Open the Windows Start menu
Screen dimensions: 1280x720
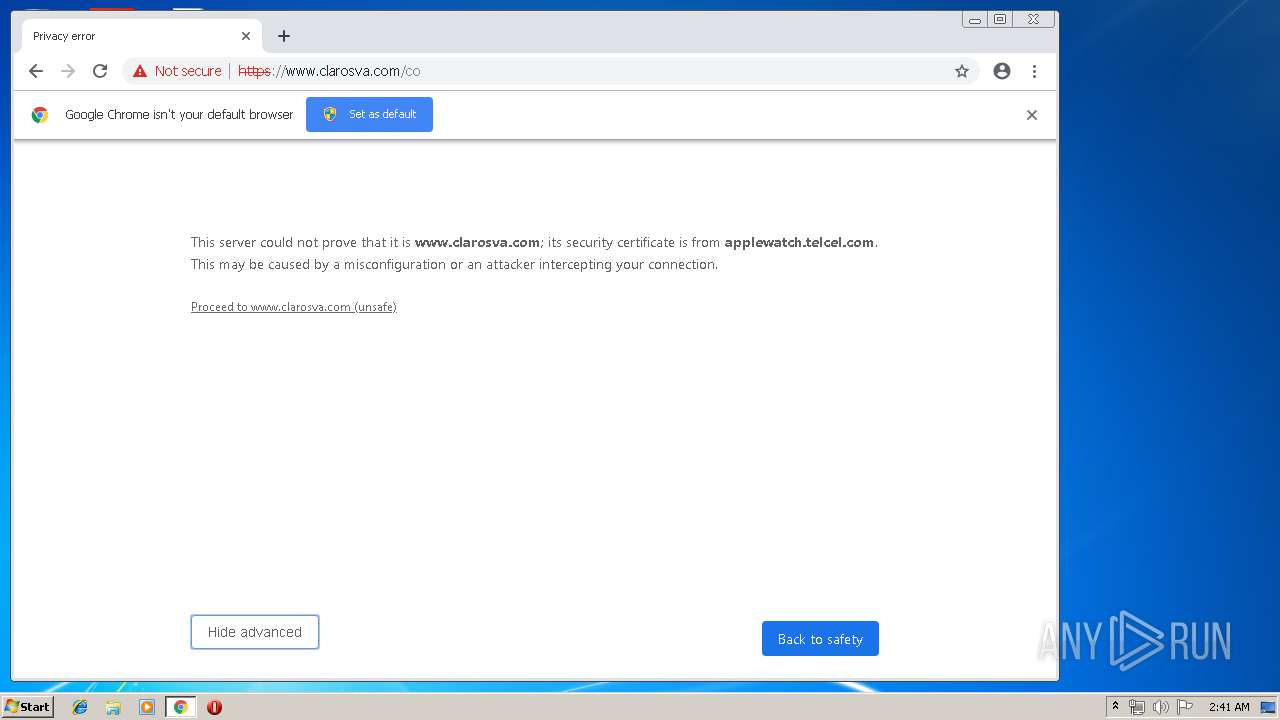[x=27, y=707]
